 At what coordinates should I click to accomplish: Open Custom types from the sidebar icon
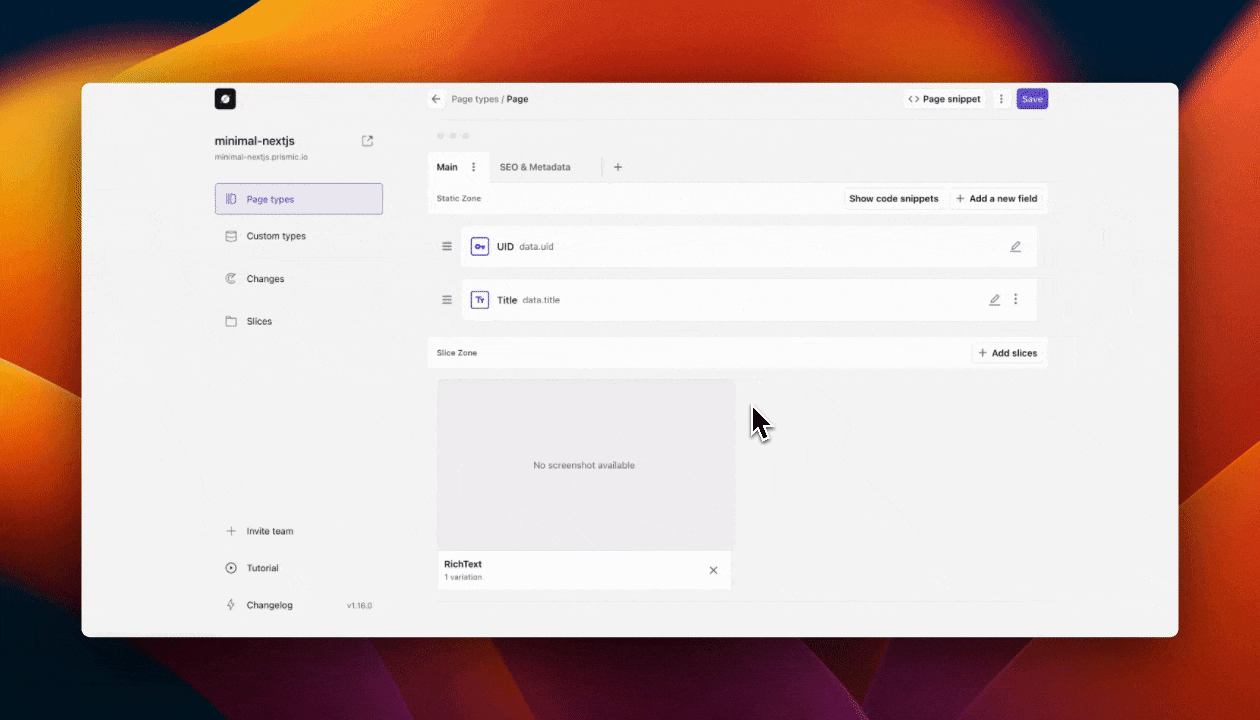pyautogui.click(x=231, y=236)
